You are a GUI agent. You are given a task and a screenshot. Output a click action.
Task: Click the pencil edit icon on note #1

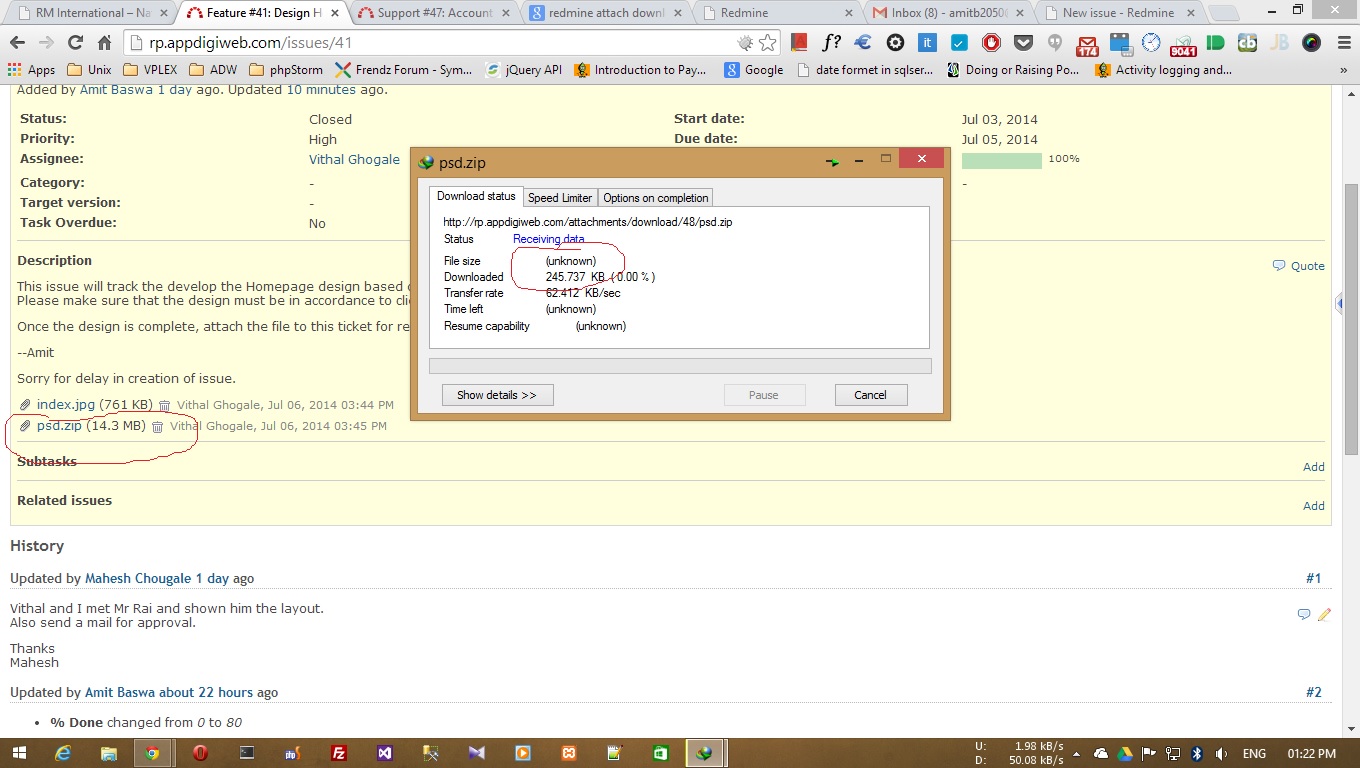1324,615
